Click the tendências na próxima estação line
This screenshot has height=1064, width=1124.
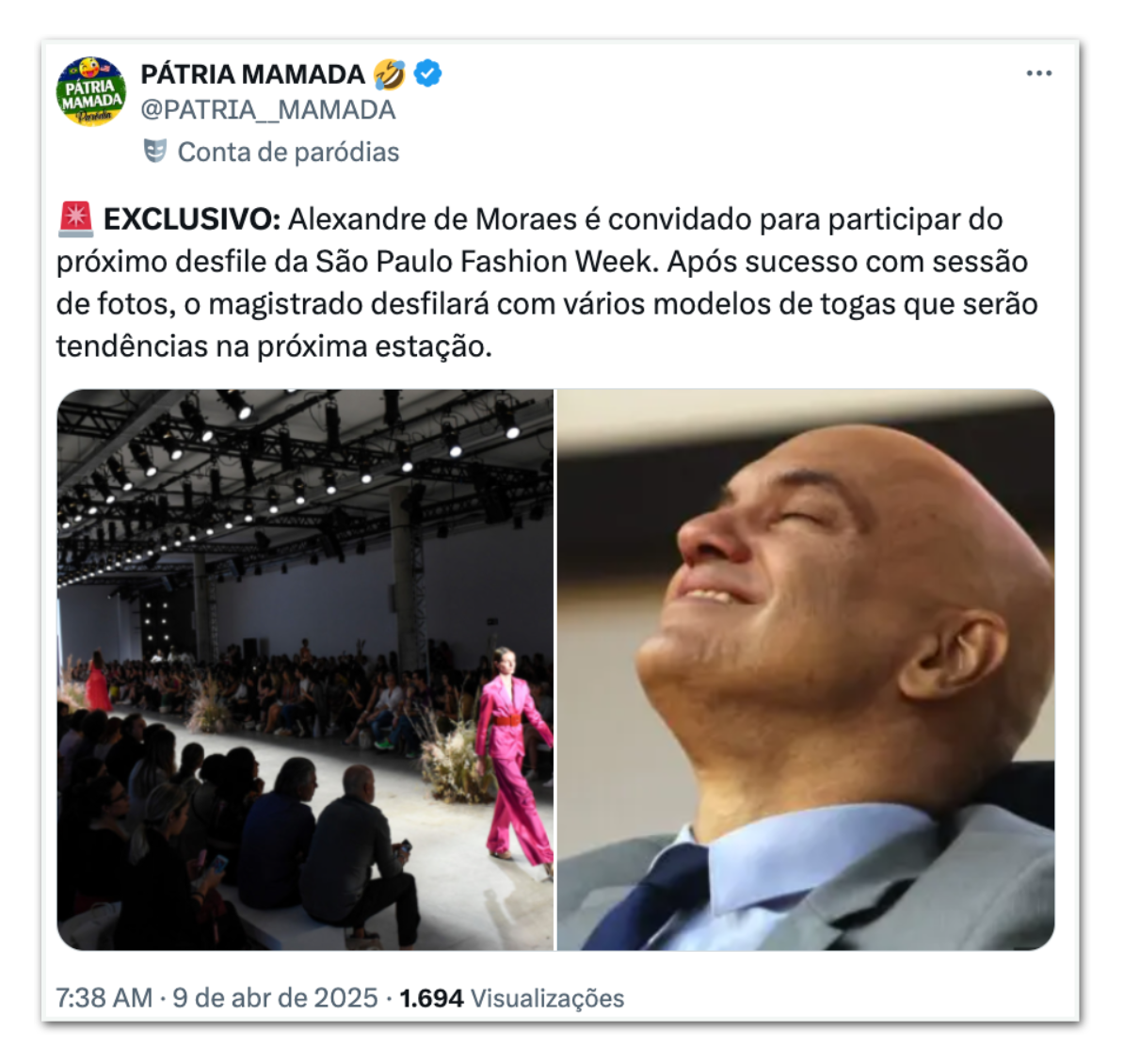click(275, 347)
